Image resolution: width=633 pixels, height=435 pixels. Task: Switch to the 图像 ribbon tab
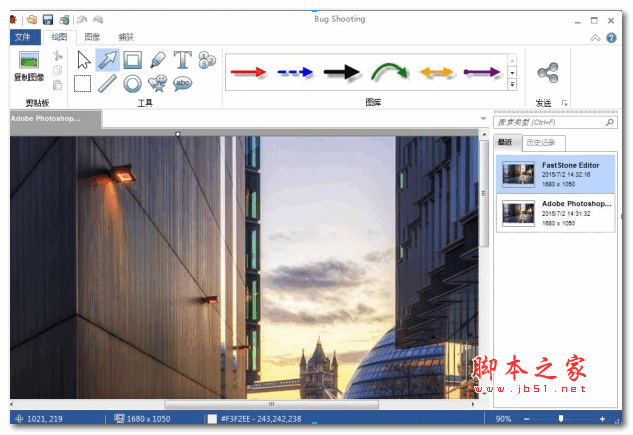click(x=92, y=37)
